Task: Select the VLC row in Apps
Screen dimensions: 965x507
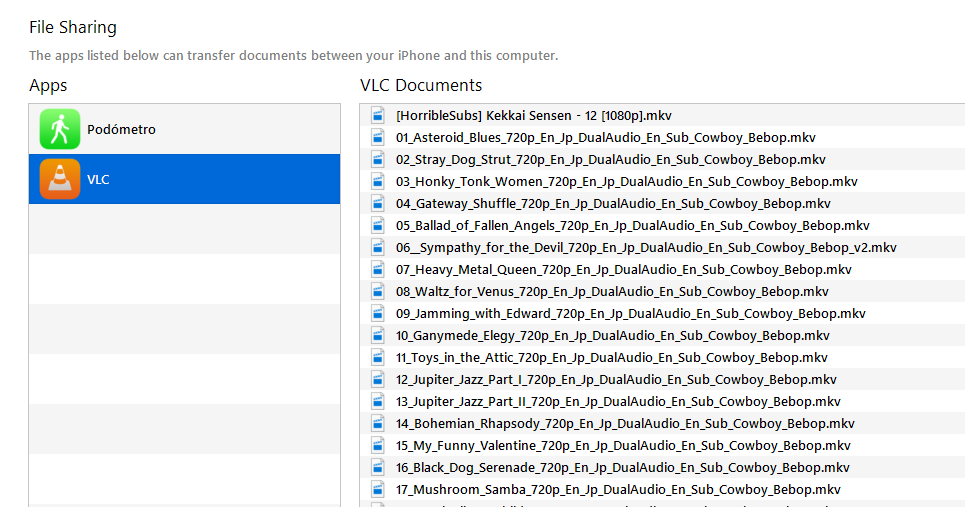Action: click(185, 179)
